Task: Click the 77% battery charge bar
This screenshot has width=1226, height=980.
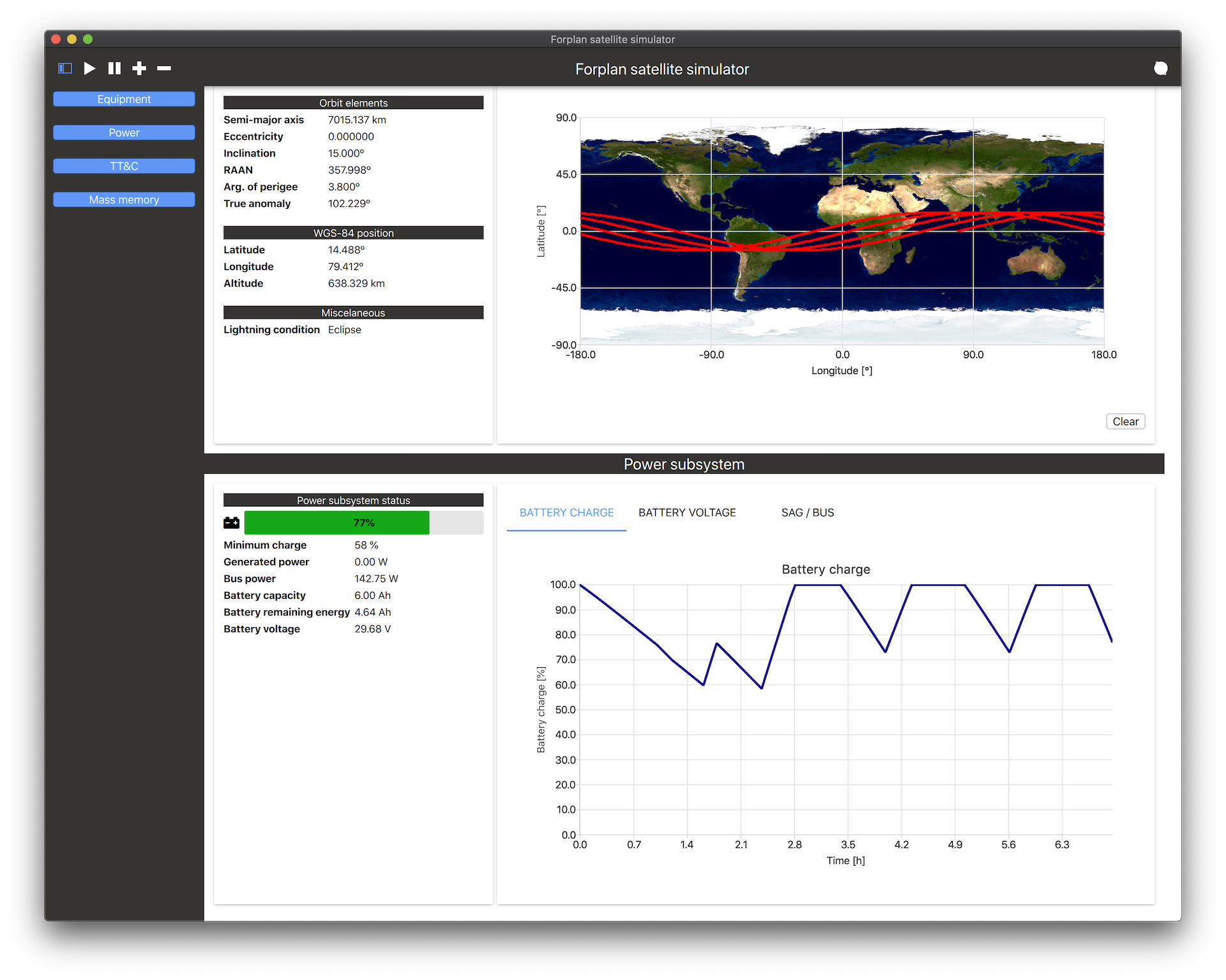Action: [363, 523]
